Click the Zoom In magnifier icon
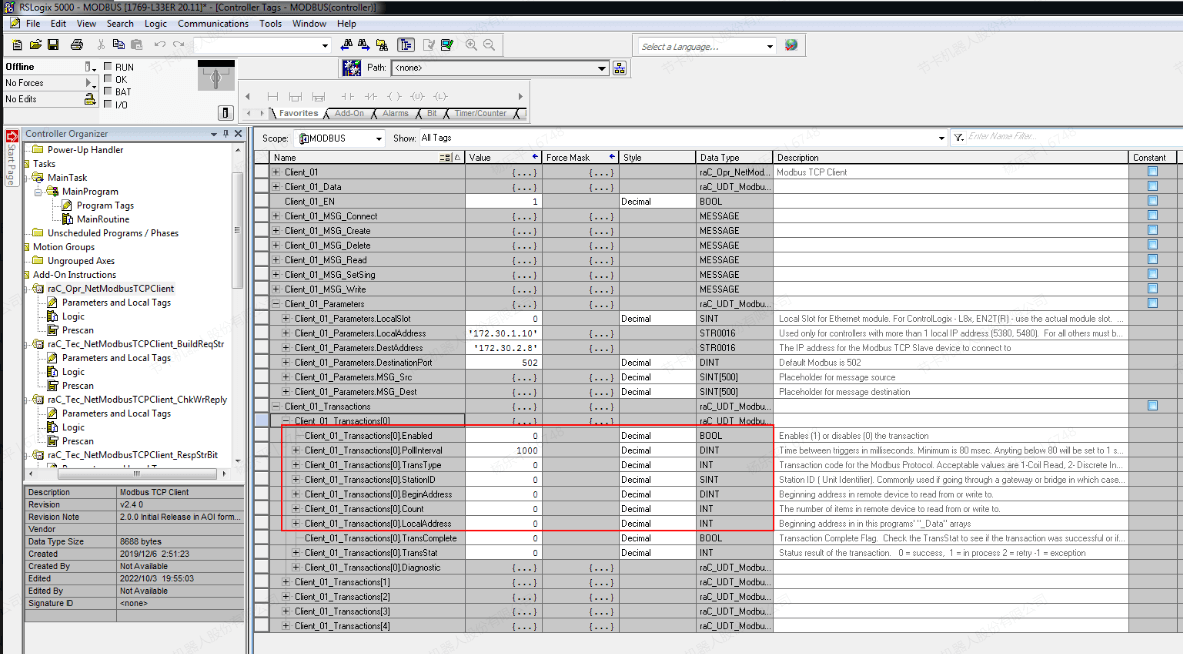The width and height of the screenshot is (1183, 654). (x=470, y=45)
